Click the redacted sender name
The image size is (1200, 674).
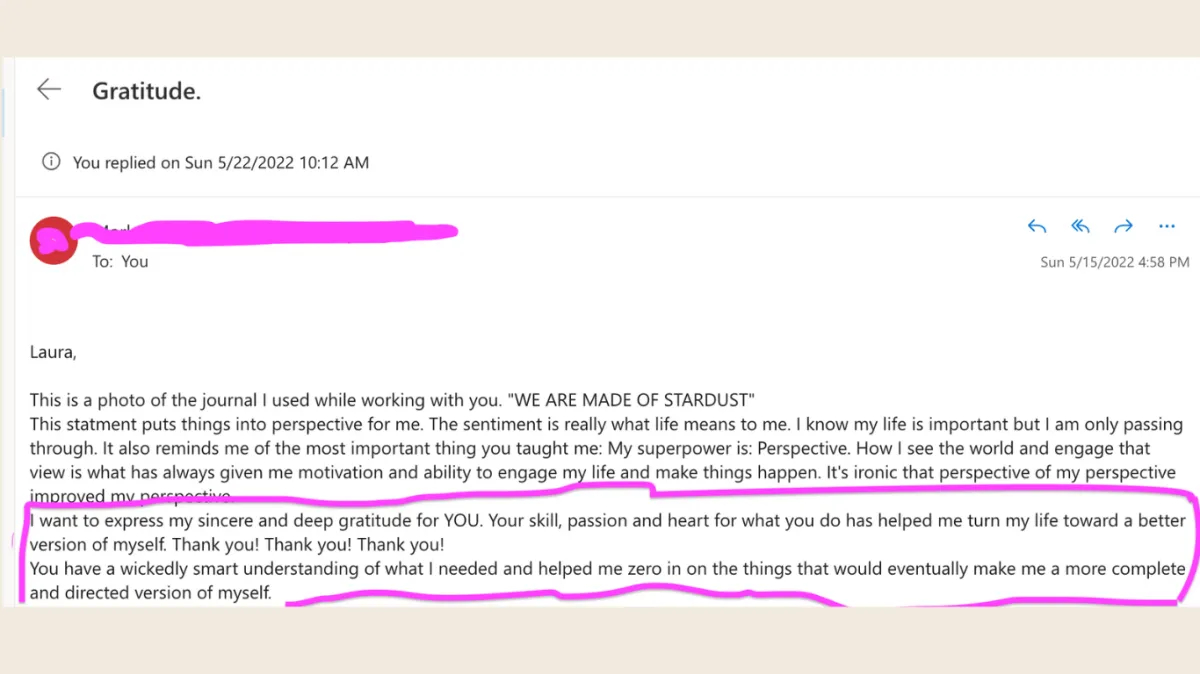coord(270,232)
